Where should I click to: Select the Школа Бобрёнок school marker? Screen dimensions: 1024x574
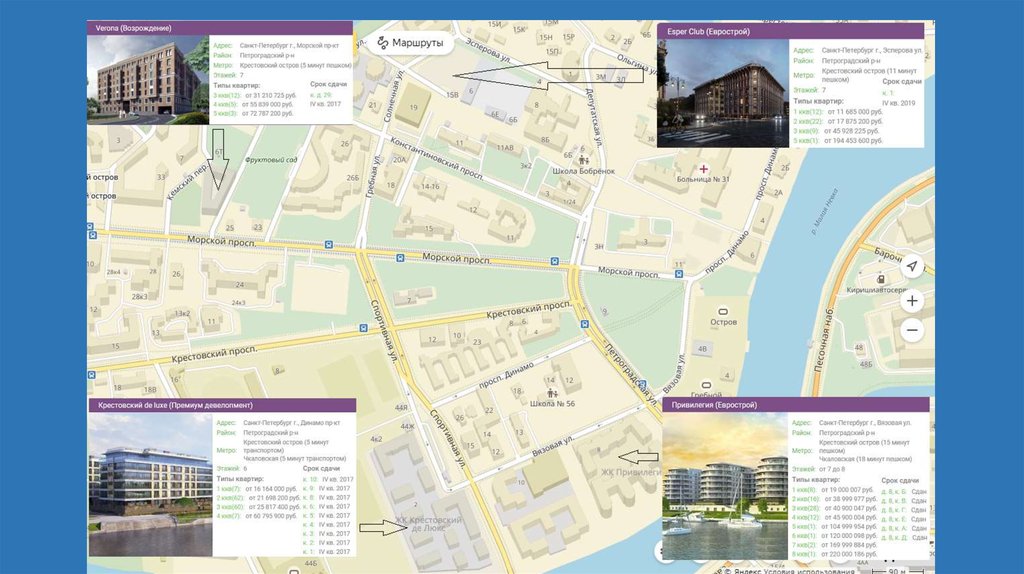(x=584, y=158)
